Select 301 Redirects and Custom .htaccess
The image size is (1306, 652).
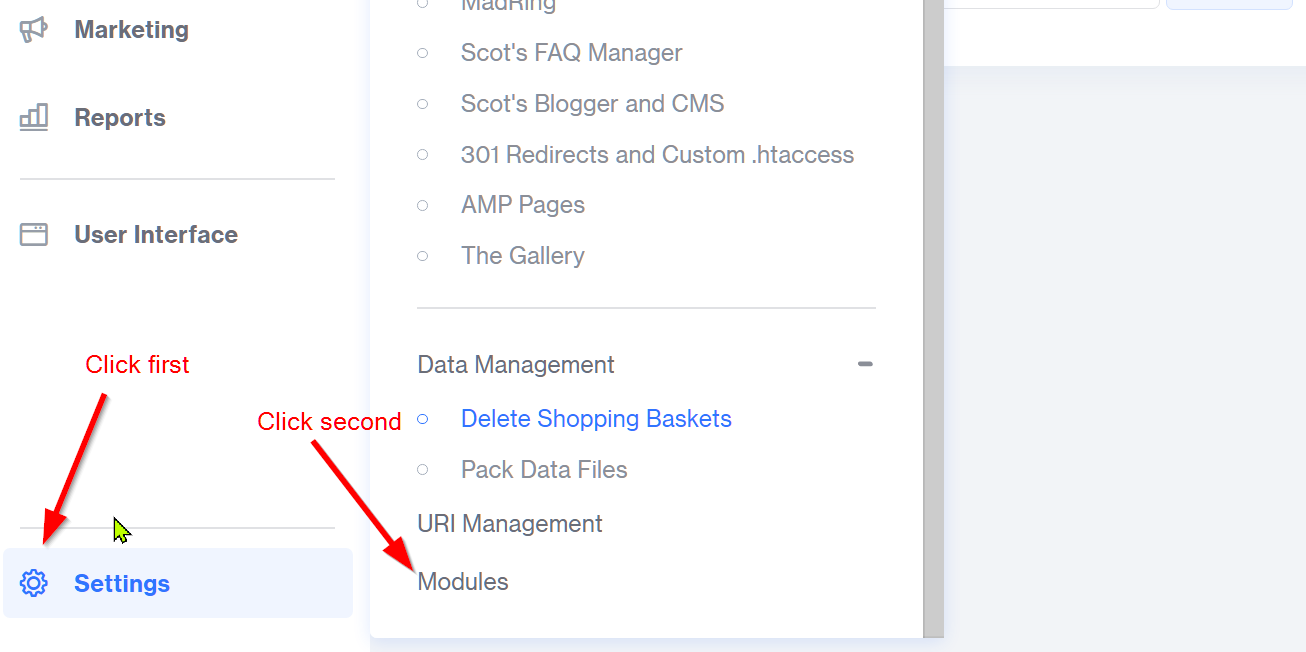[657, 155]
